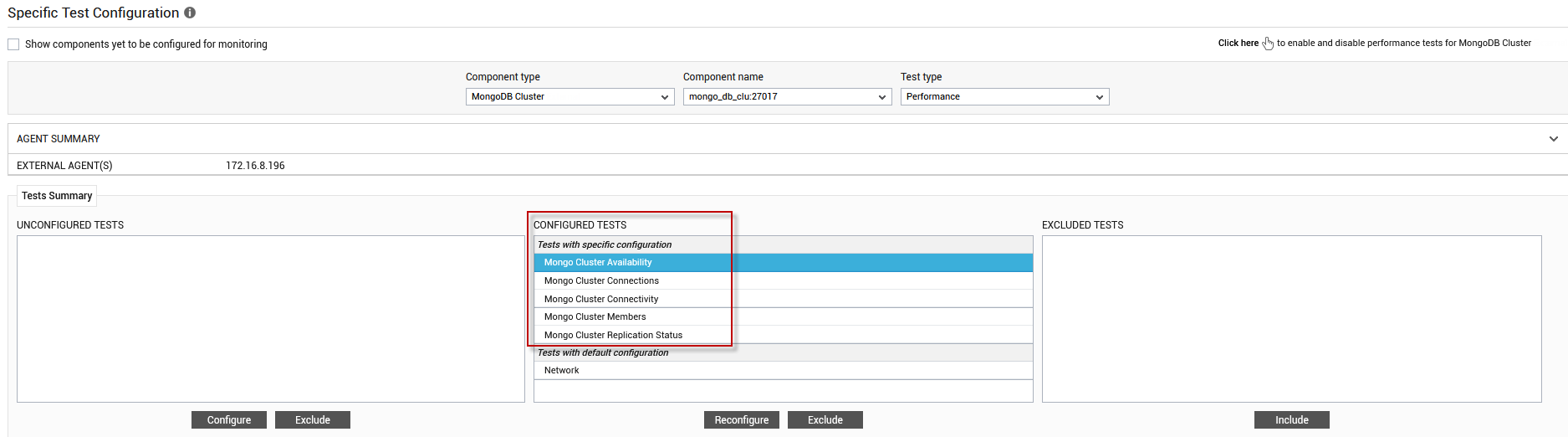Screen dimensions: 1568x437
Task: Open the Component type dropdown
Action: [x=569, y=97]
